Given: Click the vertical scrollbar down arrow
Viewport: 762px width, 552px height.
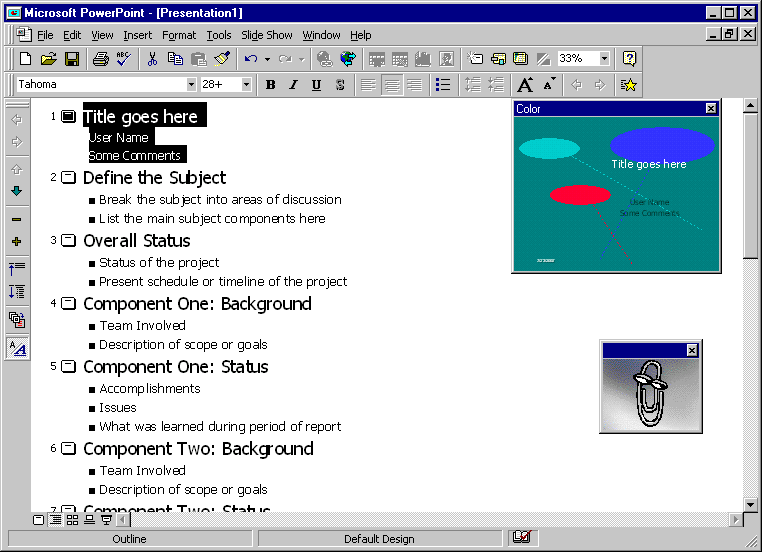Looking at the screenshot, I should click(750, 504).
